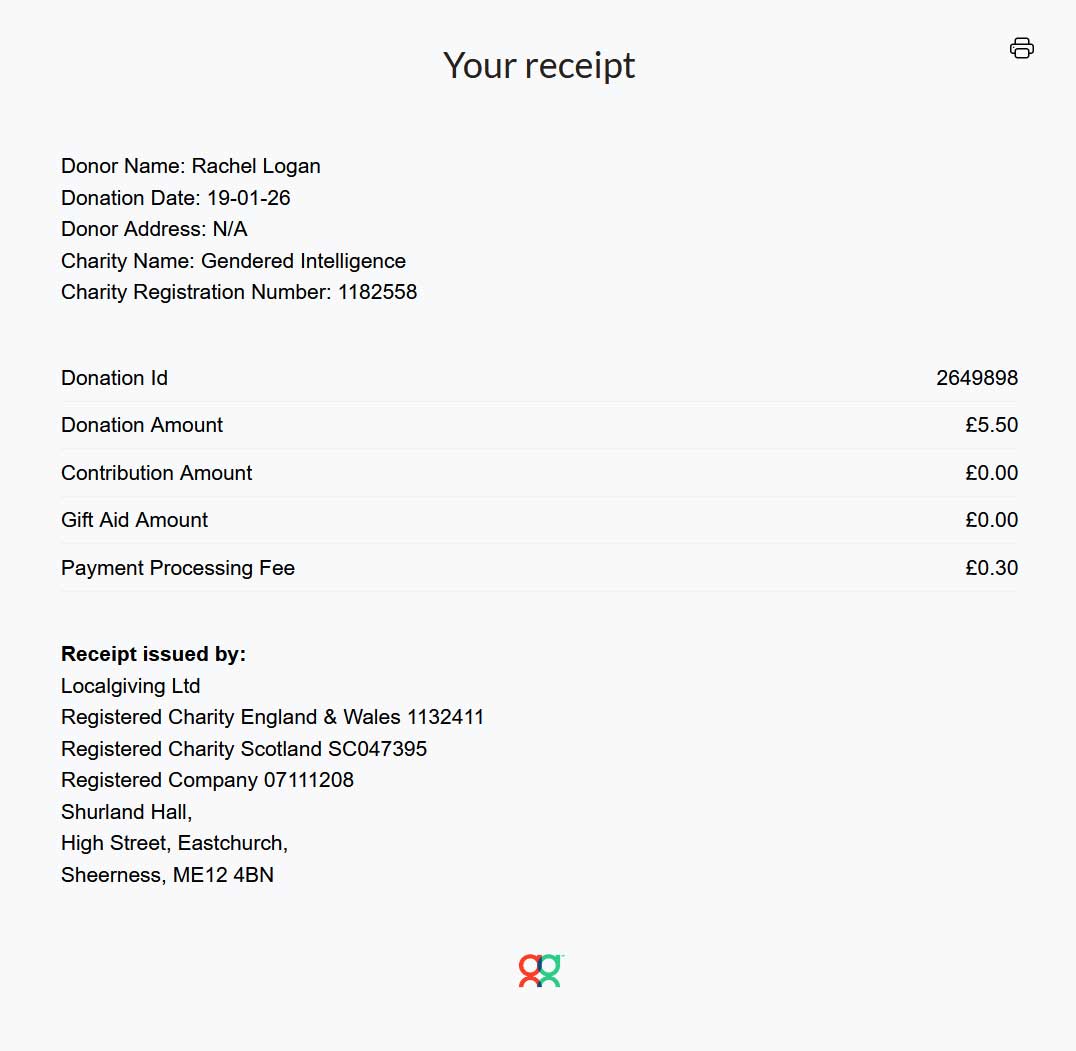
Task: Click the Charity Name Gendered Intelligence line
Action: point(233,261)
